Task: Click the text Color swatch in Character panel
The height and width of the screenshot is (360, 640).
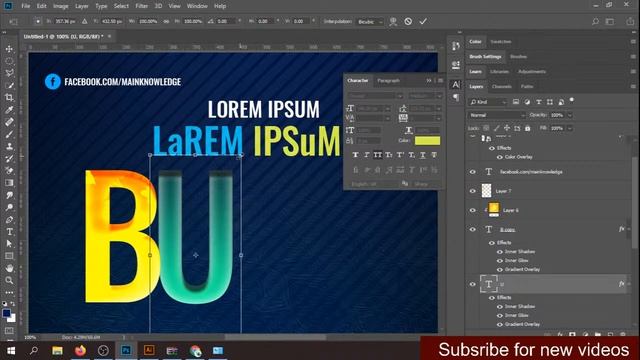Action: (427, 140)
